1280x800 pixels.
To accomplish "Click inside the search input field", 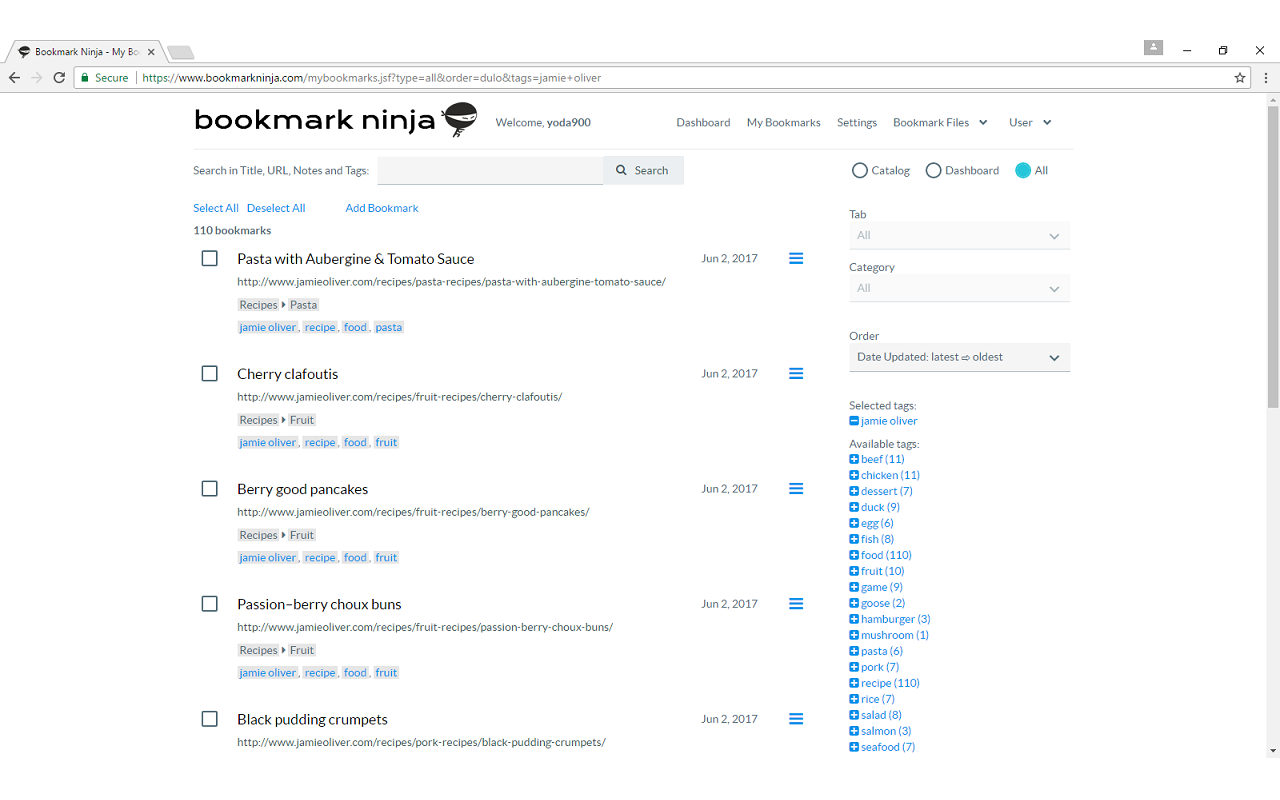I will pyautogui.click(x=490, y=170).
